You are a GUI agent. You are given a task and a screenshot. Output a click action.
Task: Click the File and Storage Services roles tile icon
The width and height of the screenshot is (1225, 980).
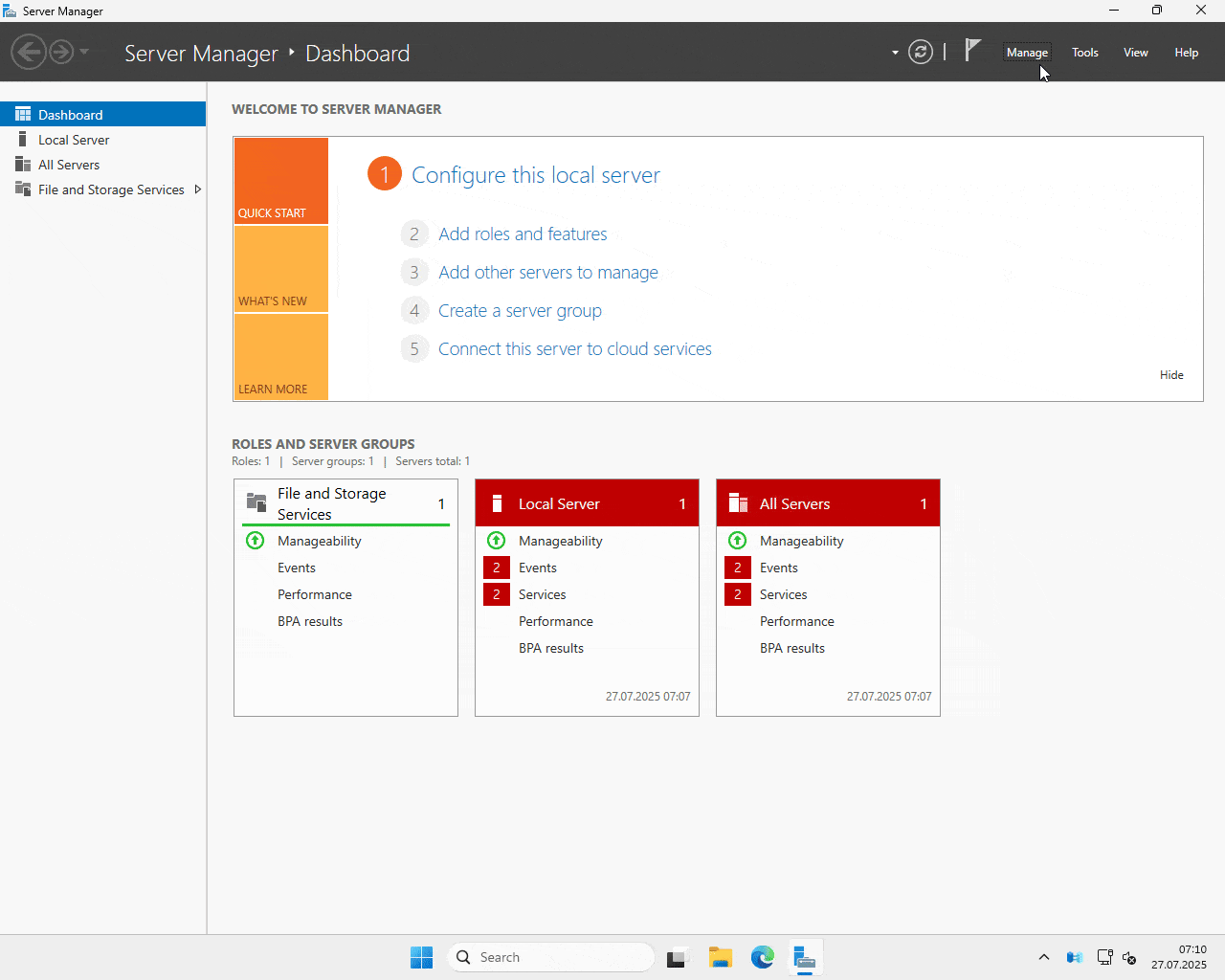(256, 501)
